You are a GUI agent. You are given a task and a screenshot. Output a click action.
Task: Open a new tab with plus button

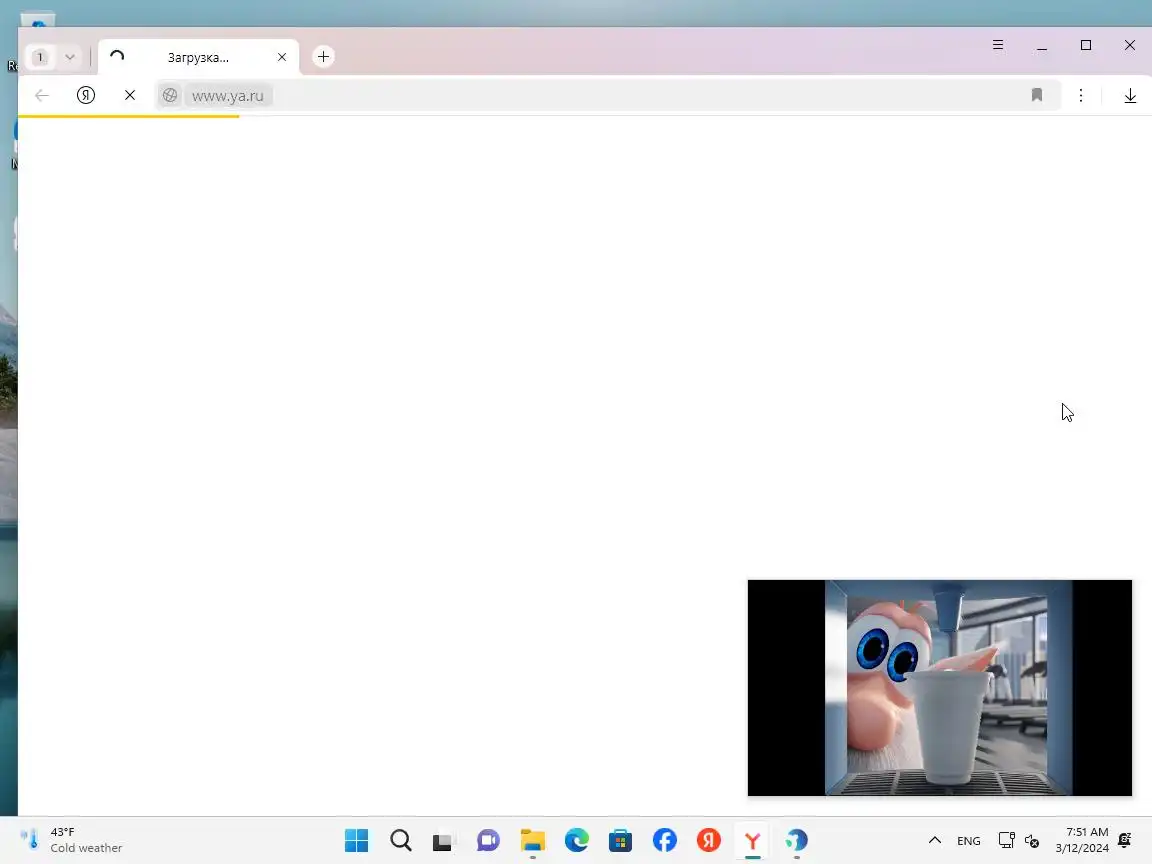click(x=323, y=57)
